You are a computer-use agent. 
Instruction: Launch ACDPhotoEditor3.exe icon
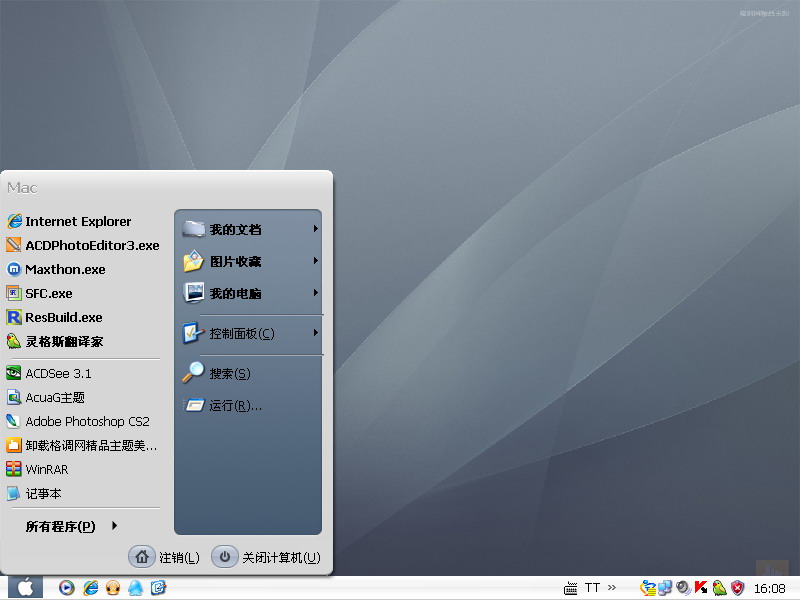point(14,245)
